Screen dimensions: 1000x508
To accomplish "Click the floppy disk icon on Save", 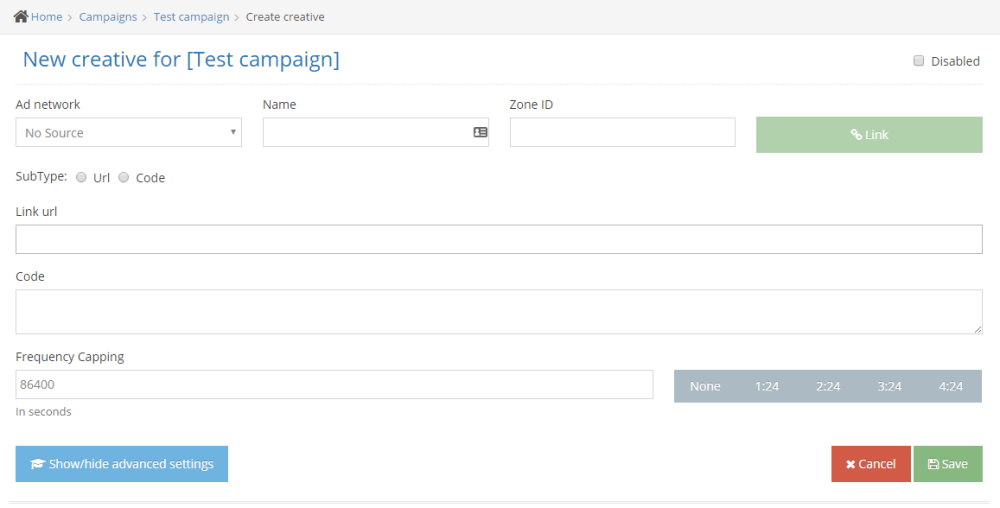I will (933, 464).
